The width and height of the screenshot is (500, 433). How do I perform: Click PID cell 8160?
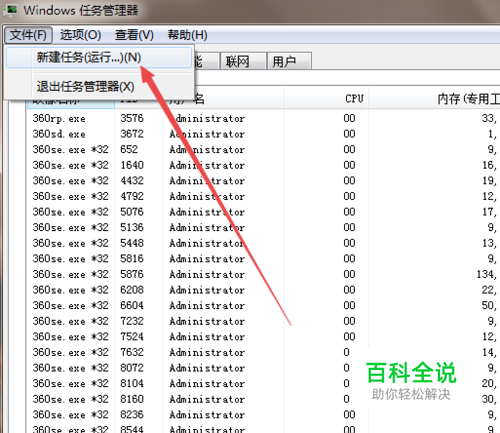pos(132,399)
